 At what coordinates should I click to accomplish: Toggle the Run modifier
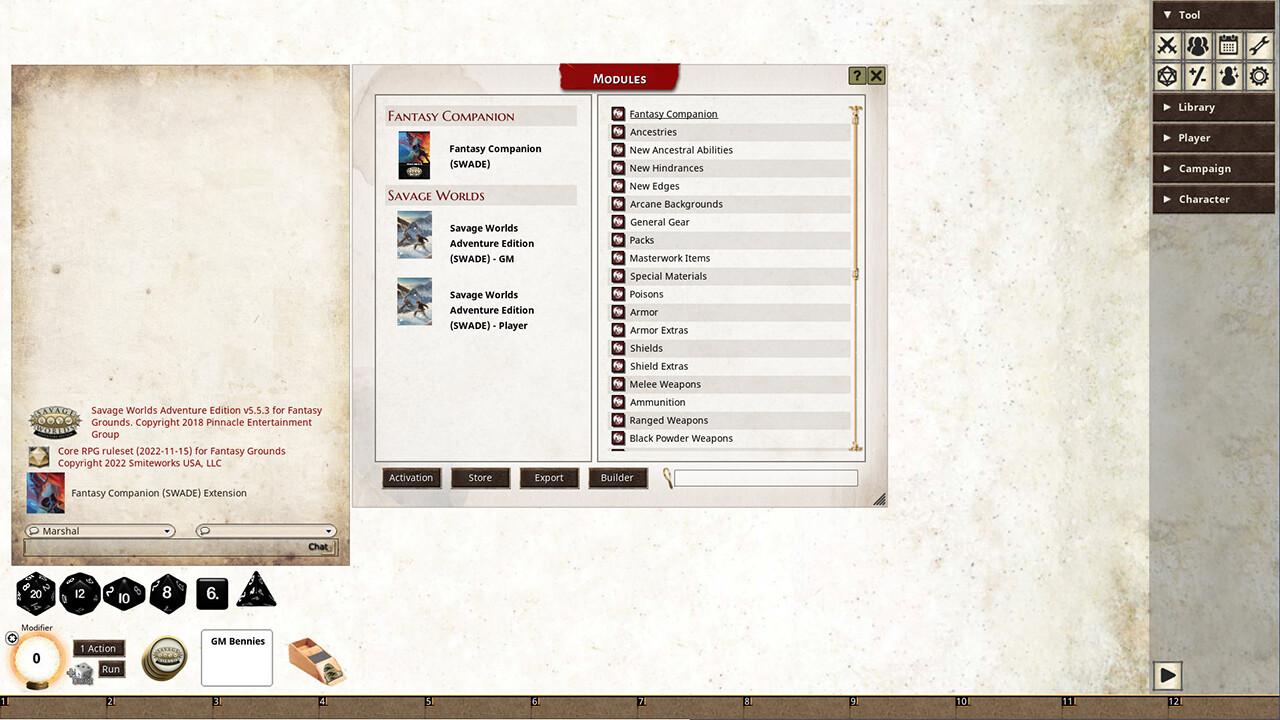(x=111, y=670)
